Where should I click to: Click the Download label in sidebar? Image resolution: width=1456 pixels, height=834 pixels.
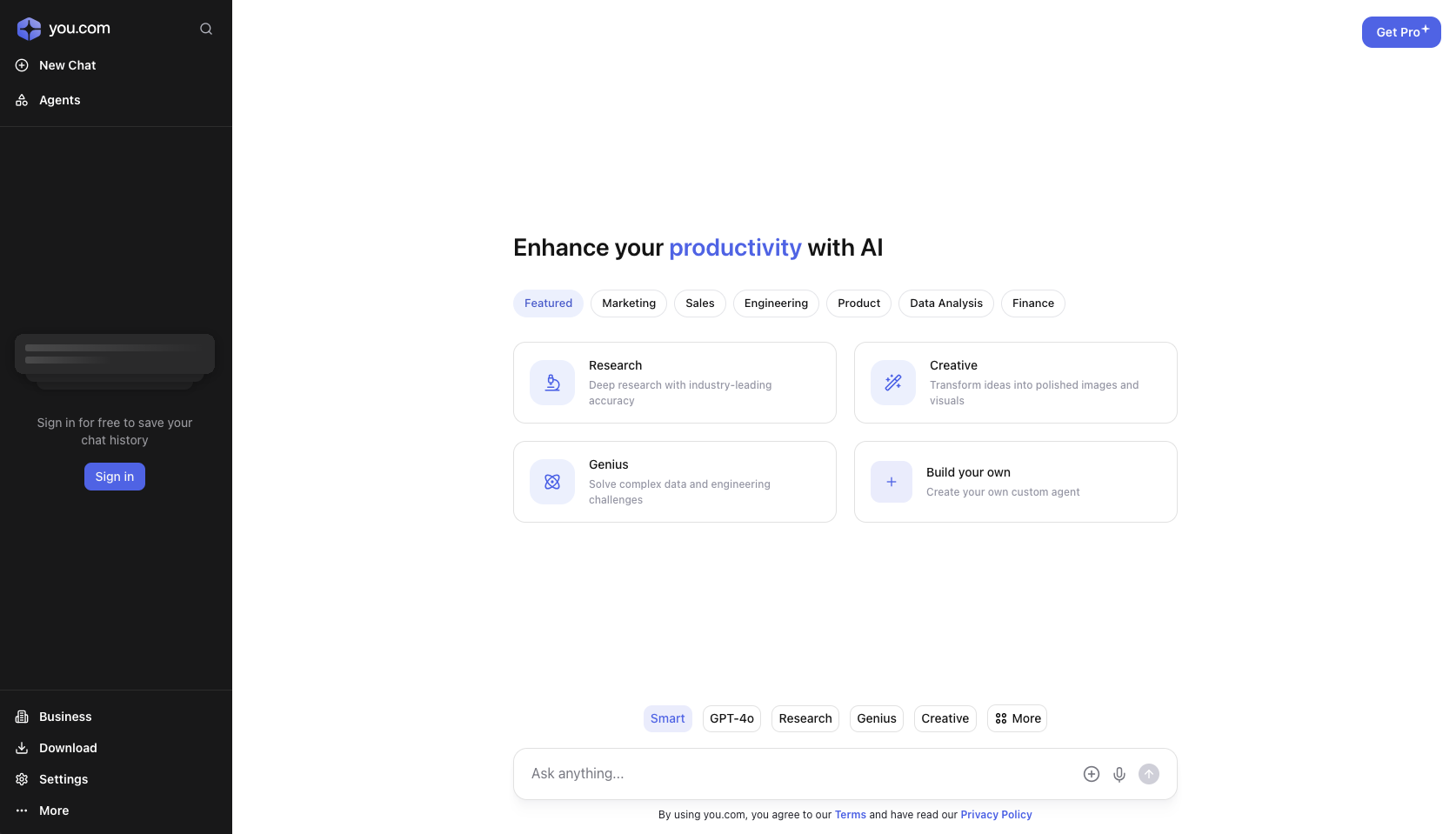pos(68,748)
